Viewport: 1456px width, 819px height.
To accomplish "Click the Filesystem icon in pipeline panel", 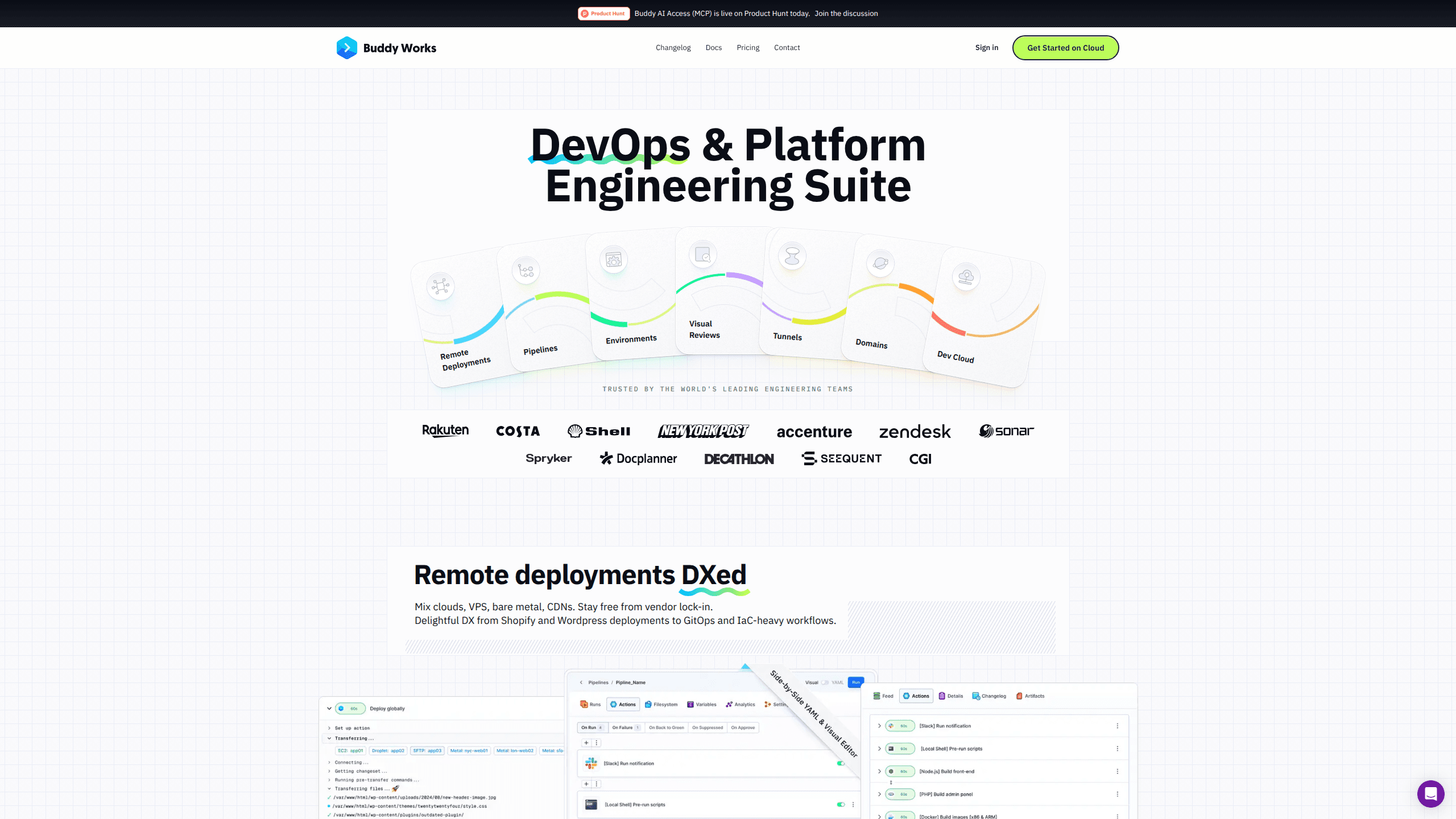I will click(x=648, y=704).
